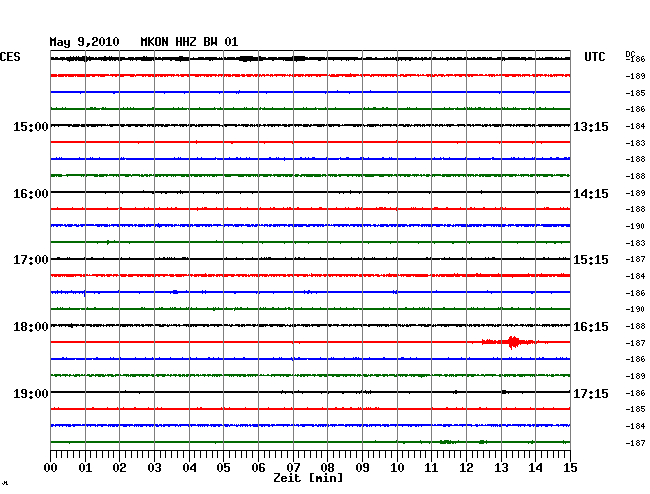This screenshot has width=650, height=494.
Task: Click minute tick label 03
Action: click(x=155, y=468)
